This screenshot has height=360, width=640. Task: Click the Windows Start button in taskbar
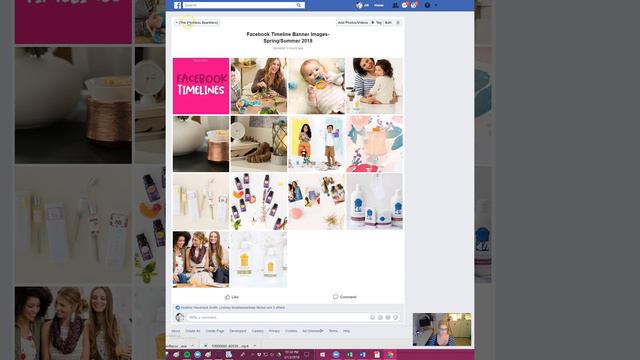pos(322,355)
